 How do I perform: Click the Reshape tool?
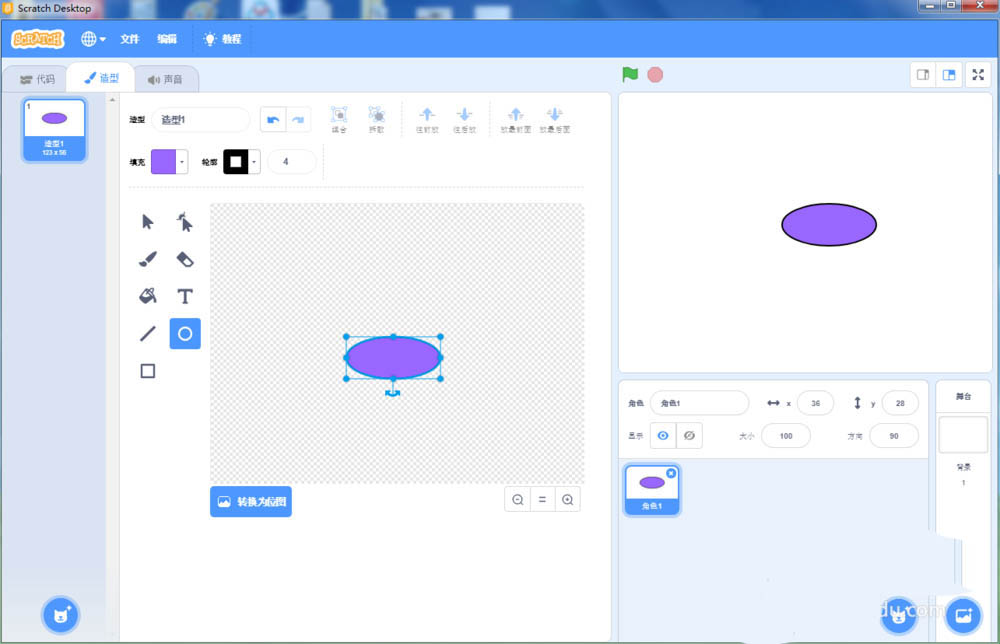(x=184, y=221)
